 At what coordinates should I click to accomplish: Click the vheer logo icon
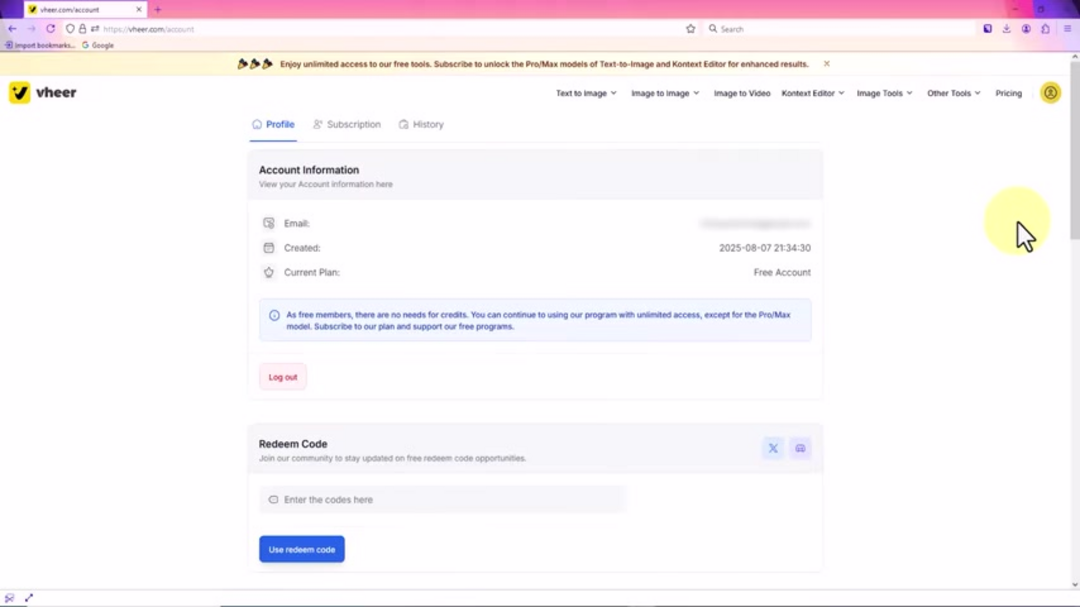click(19, 93)
